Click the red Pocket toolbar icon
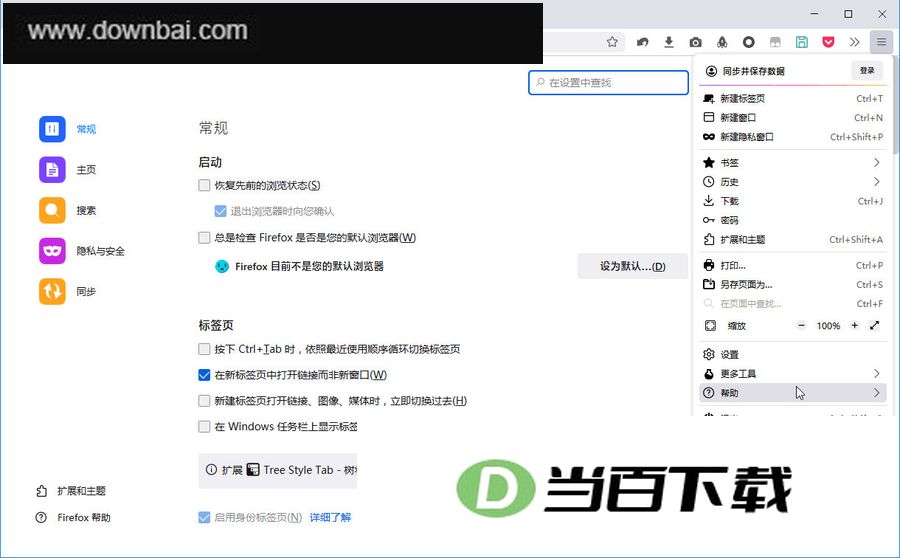 point(828,42)
